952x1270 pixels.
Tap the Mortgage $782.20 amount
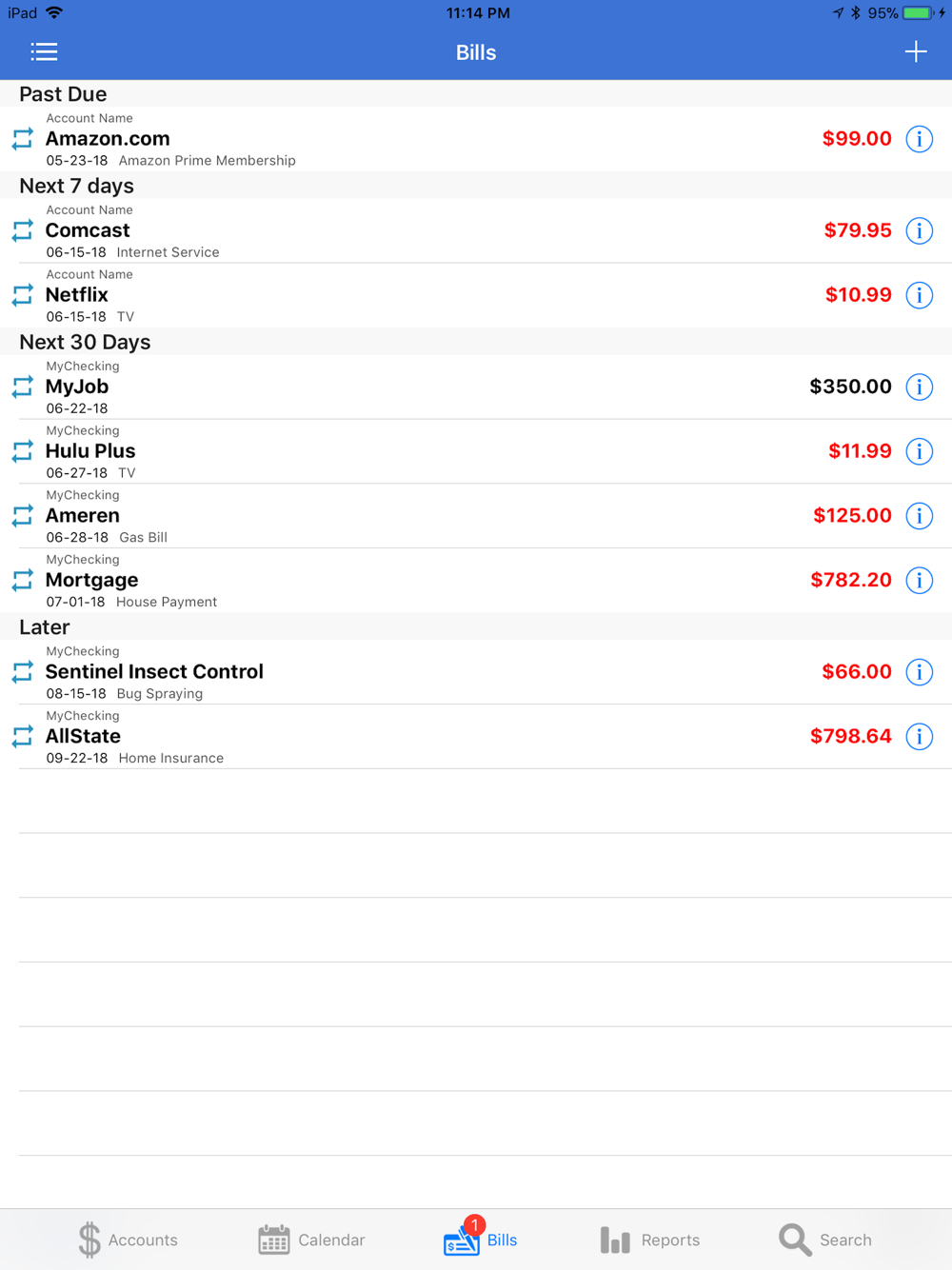point(851,581)
